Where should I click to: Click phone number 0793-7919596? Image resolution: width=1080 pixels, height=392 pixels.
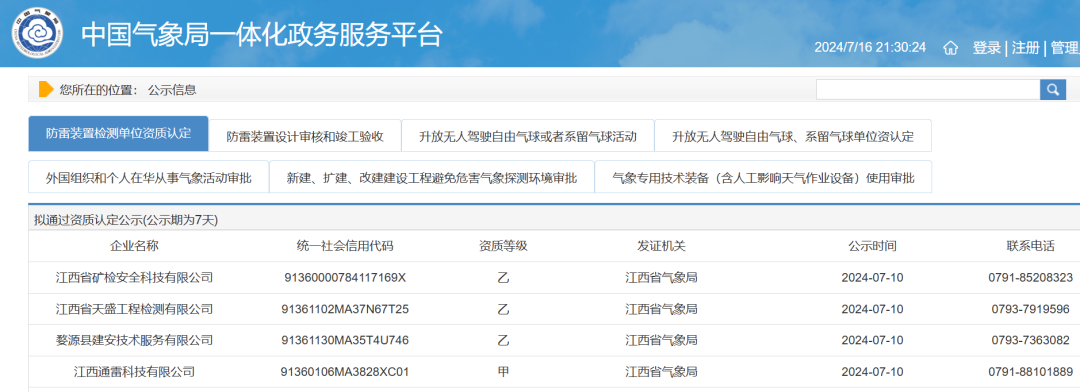point(1030,309)
